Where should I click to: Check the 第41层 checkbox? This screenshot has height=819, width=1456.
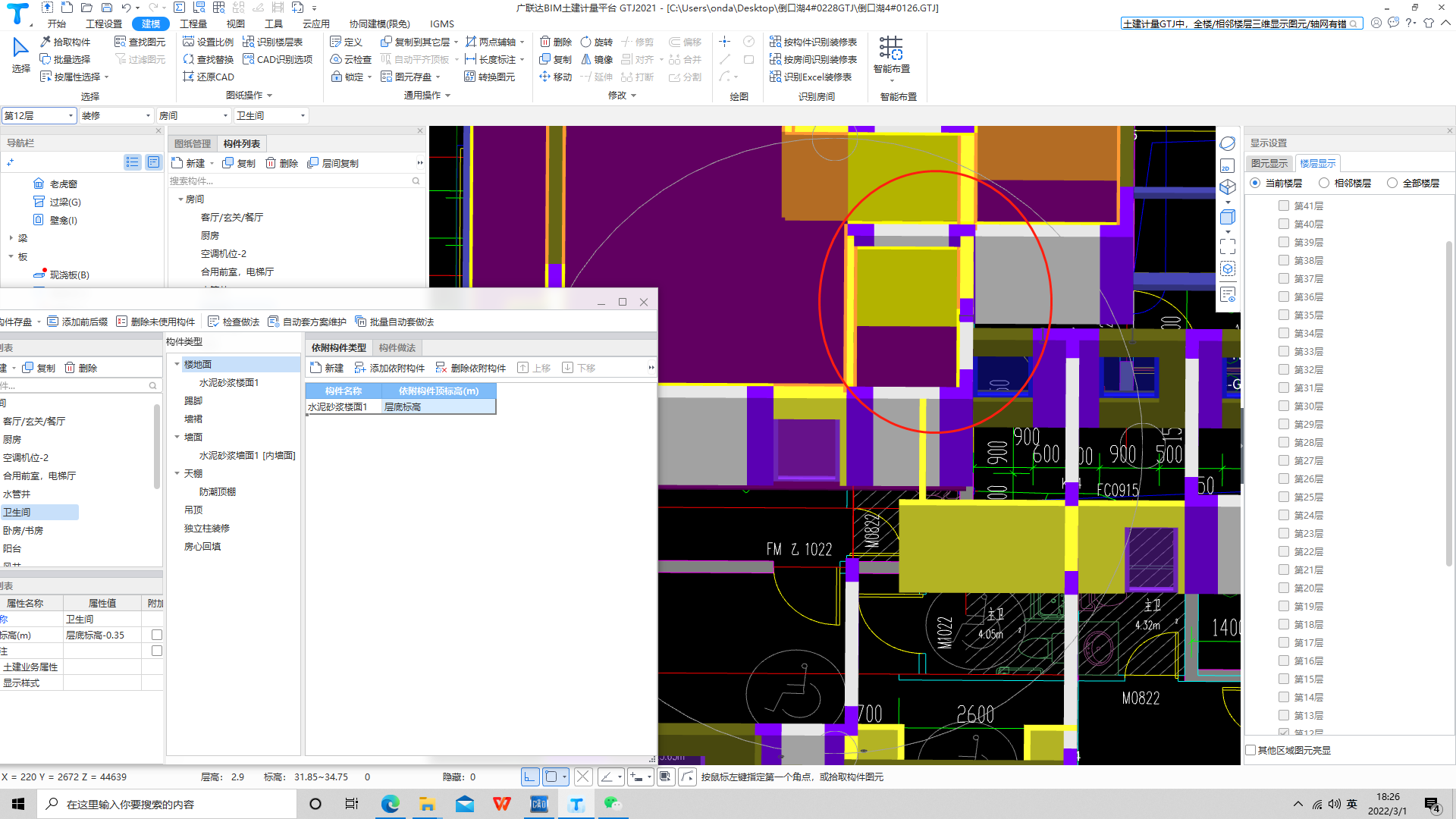click(x=1284, y=206)
